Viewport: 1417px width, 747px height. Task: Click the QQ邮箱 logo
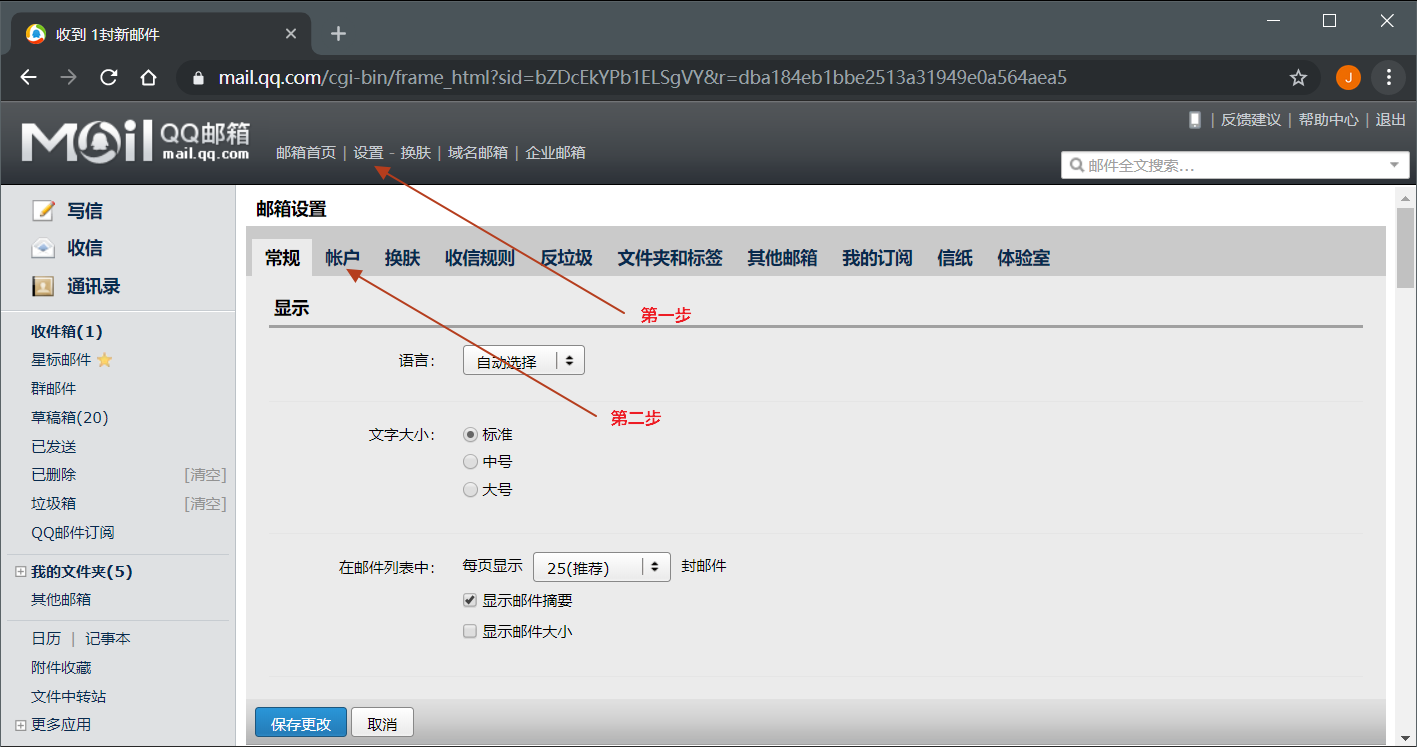[135, 142]
